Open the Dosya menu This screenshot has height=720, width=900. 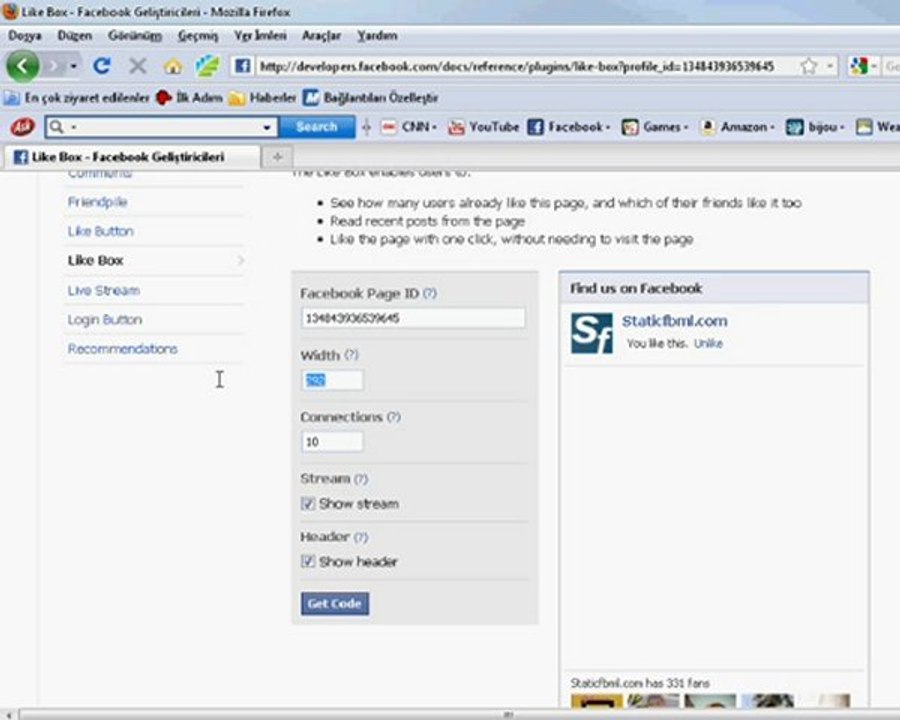click(25, 36)
